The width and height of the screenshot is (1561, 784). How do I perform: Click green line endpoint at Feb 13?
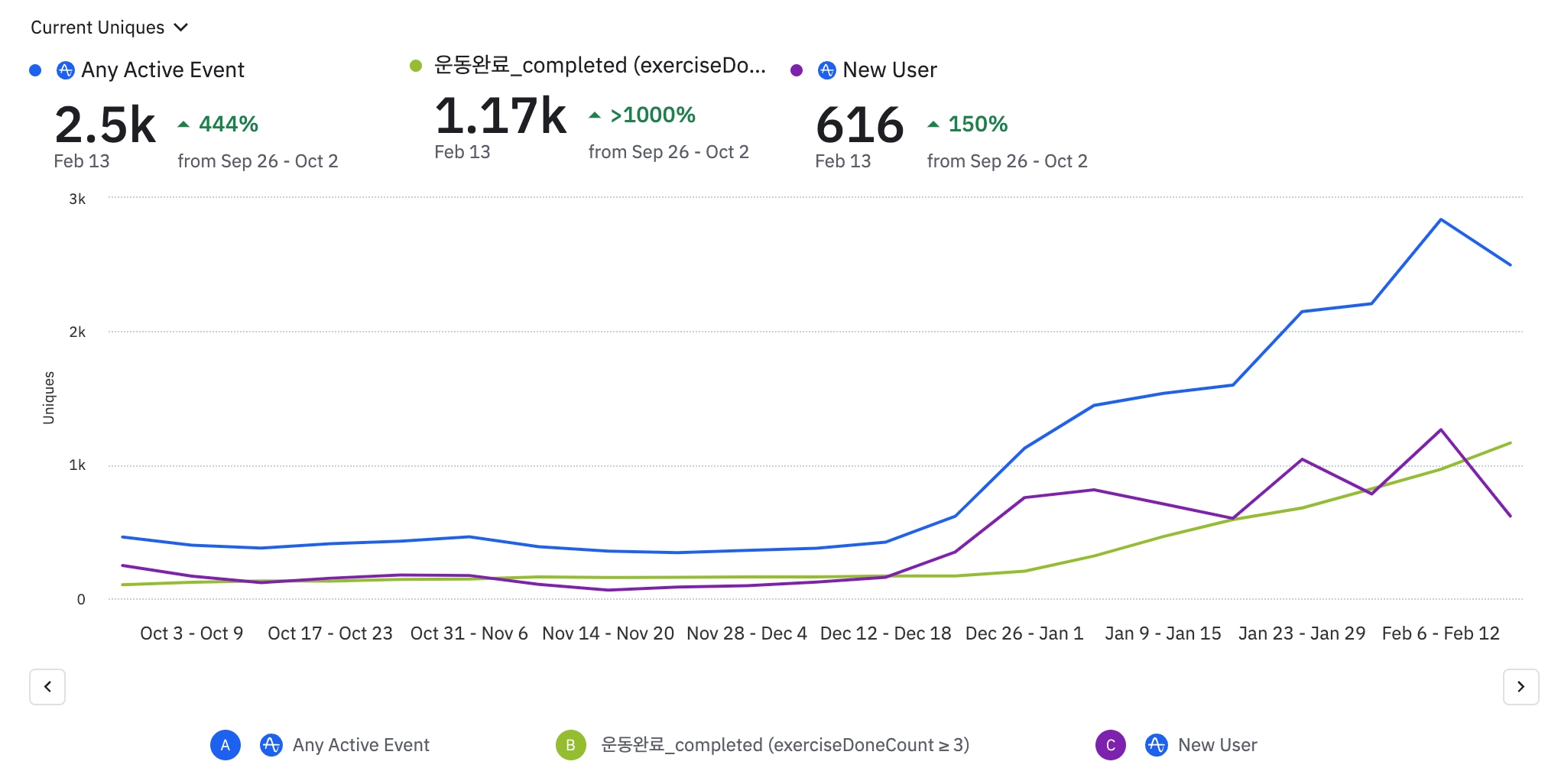tap(1511, 443)
